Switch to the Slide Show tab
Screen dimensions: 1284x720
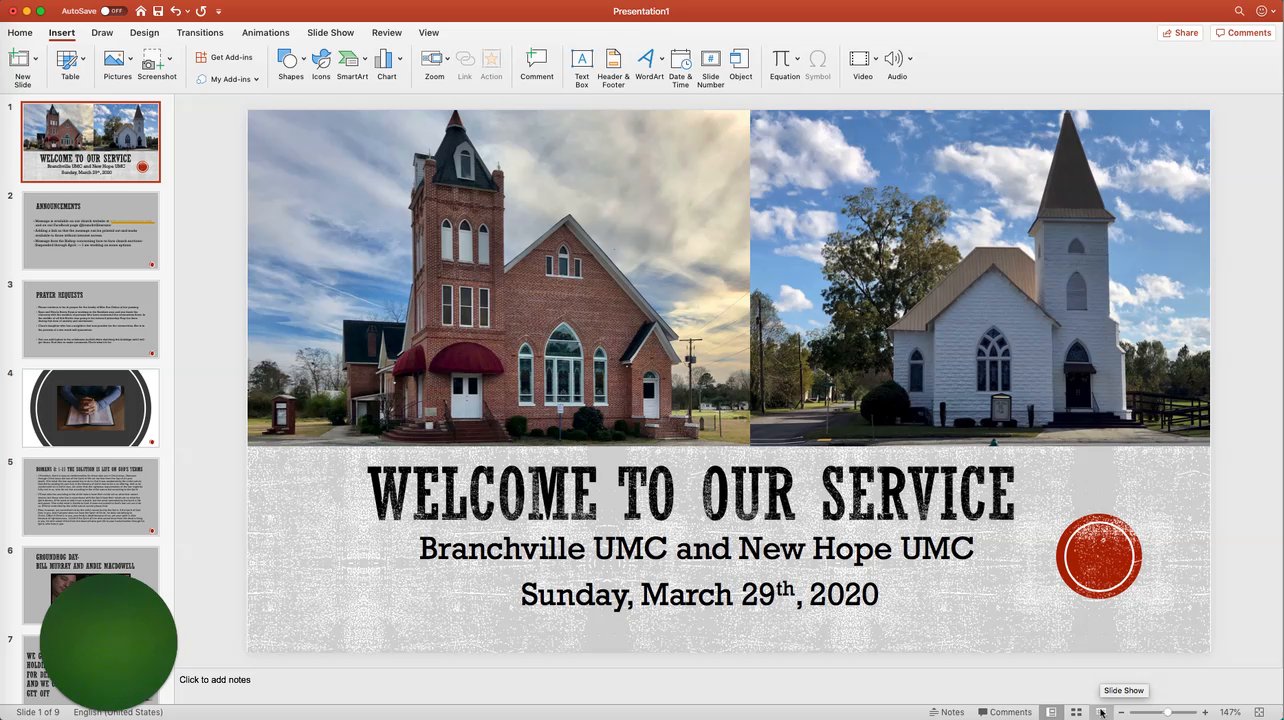[330, 33]
